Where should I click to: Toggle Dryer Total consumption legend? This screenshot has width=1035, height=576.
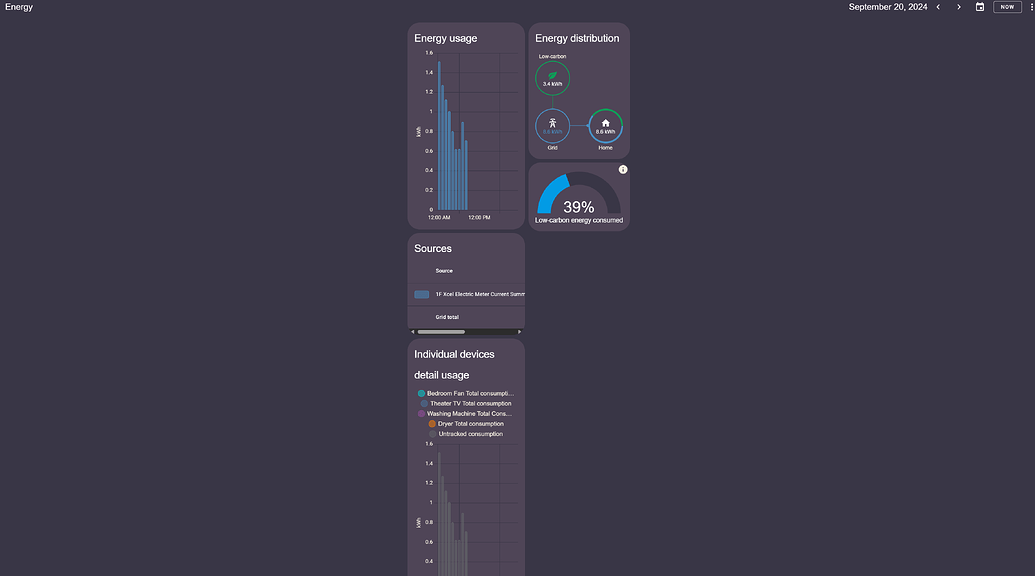[x=466, y=424]
